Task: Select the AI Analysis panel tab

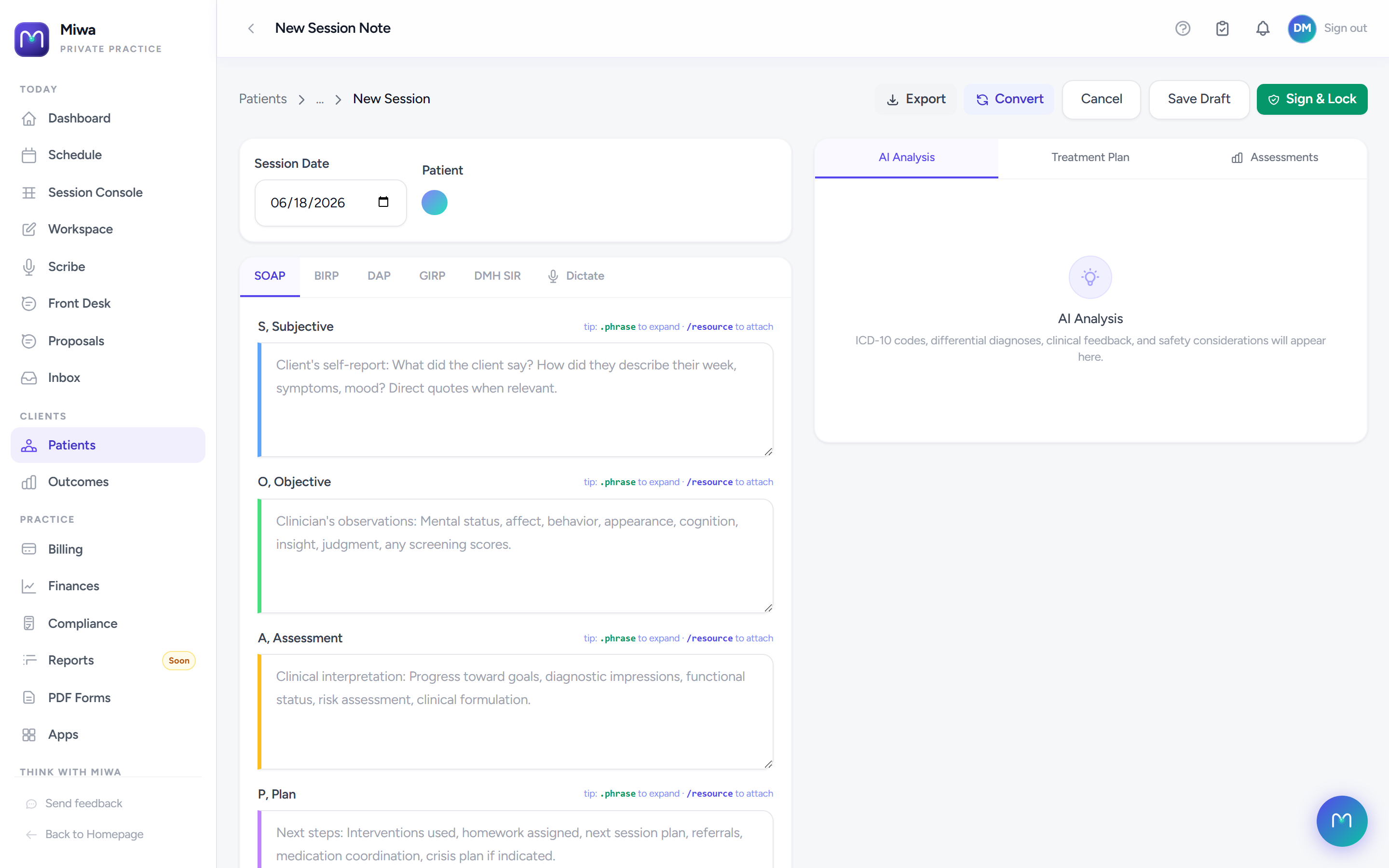Action: coord(906,158)
